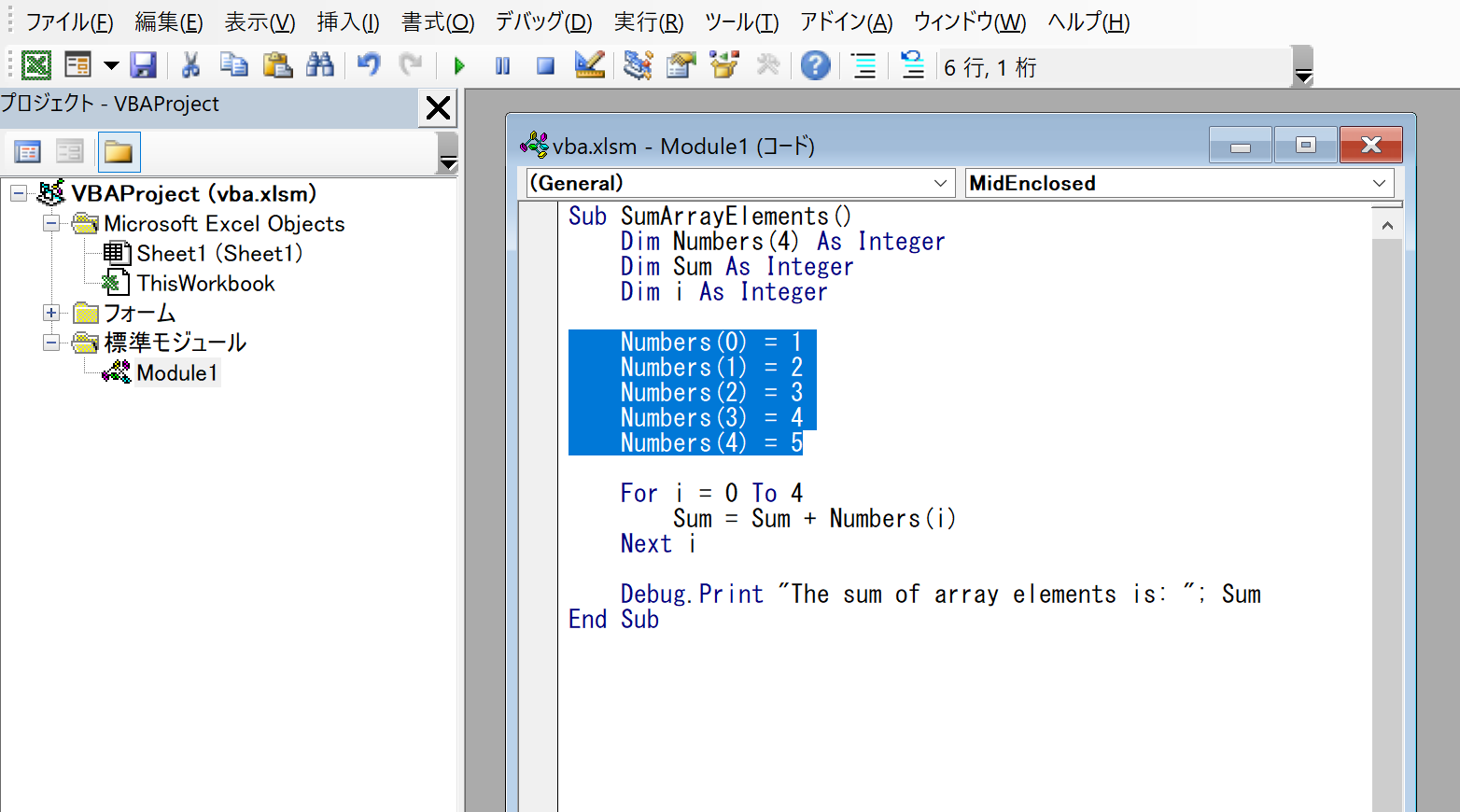The height and width of the screenshot is (812, 1460).
Task: Close the Module1 code window
Action: [x=1370, y=146]
